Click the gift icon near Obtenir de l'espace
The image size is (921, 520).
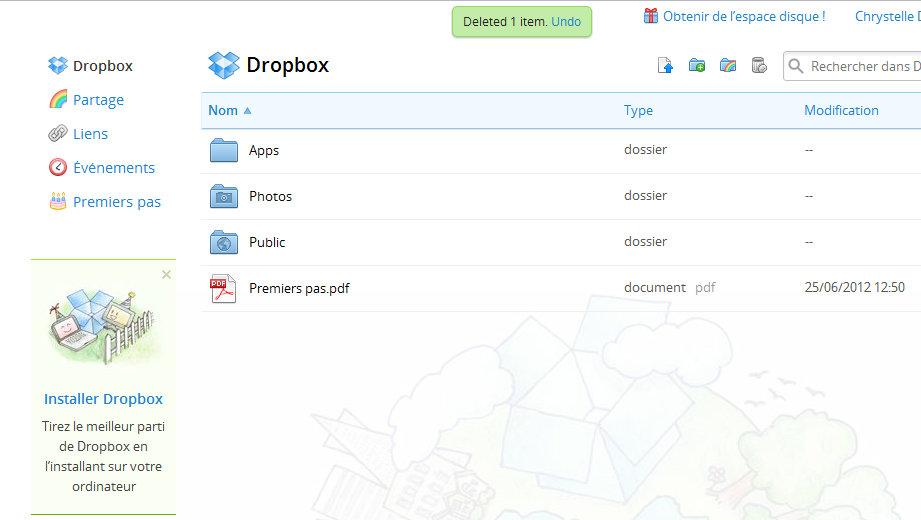point(651,16)
